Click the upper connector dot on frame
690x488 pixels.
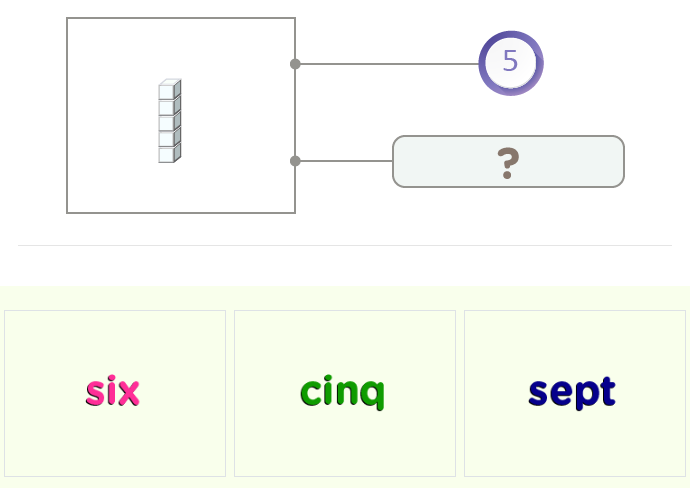[295, 64]
